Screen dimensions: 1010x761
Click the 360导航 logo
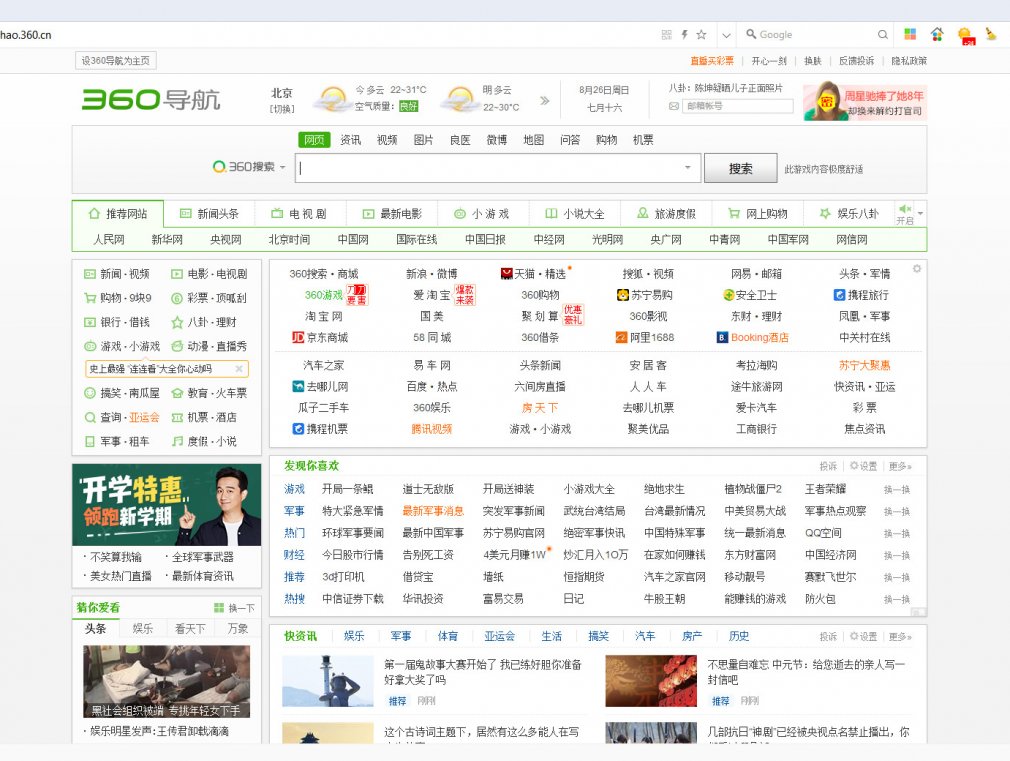pyautogui.click(x=151, y=100)
